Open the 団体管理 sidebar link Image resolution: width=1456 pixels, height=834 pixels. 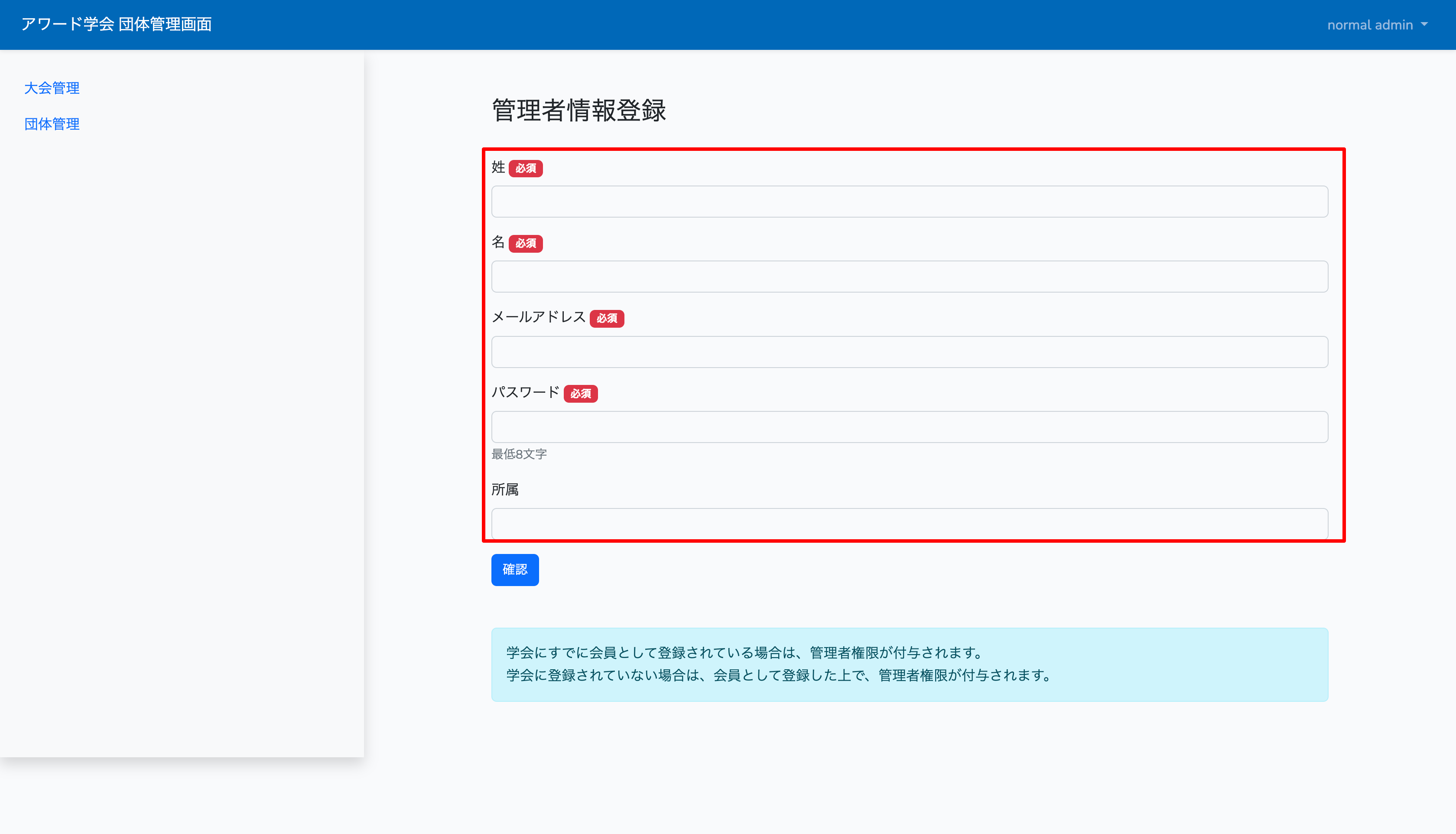[x=52, y=124]
